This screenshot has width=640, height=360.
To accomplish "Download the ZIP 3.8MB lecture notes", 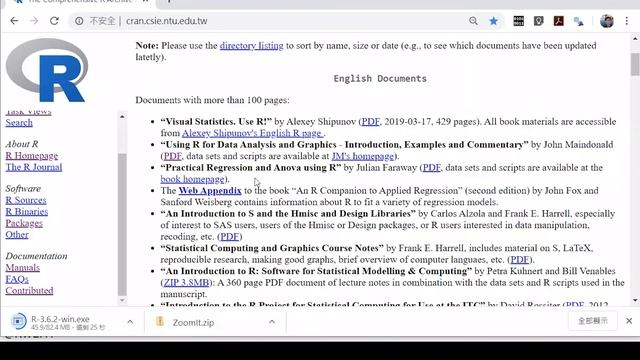I will [x=187, y=282].
